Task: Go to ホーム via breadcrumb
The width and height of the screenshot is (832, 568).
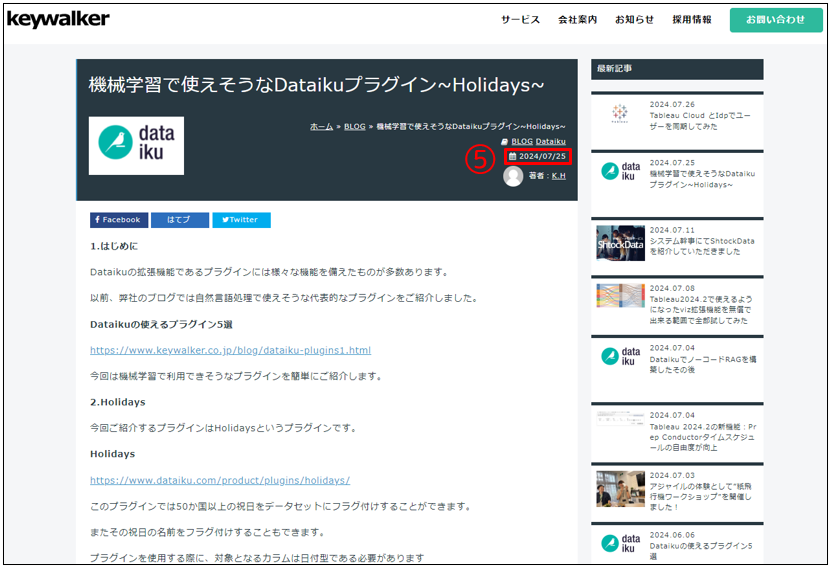Action: click(x=322, y=126)
